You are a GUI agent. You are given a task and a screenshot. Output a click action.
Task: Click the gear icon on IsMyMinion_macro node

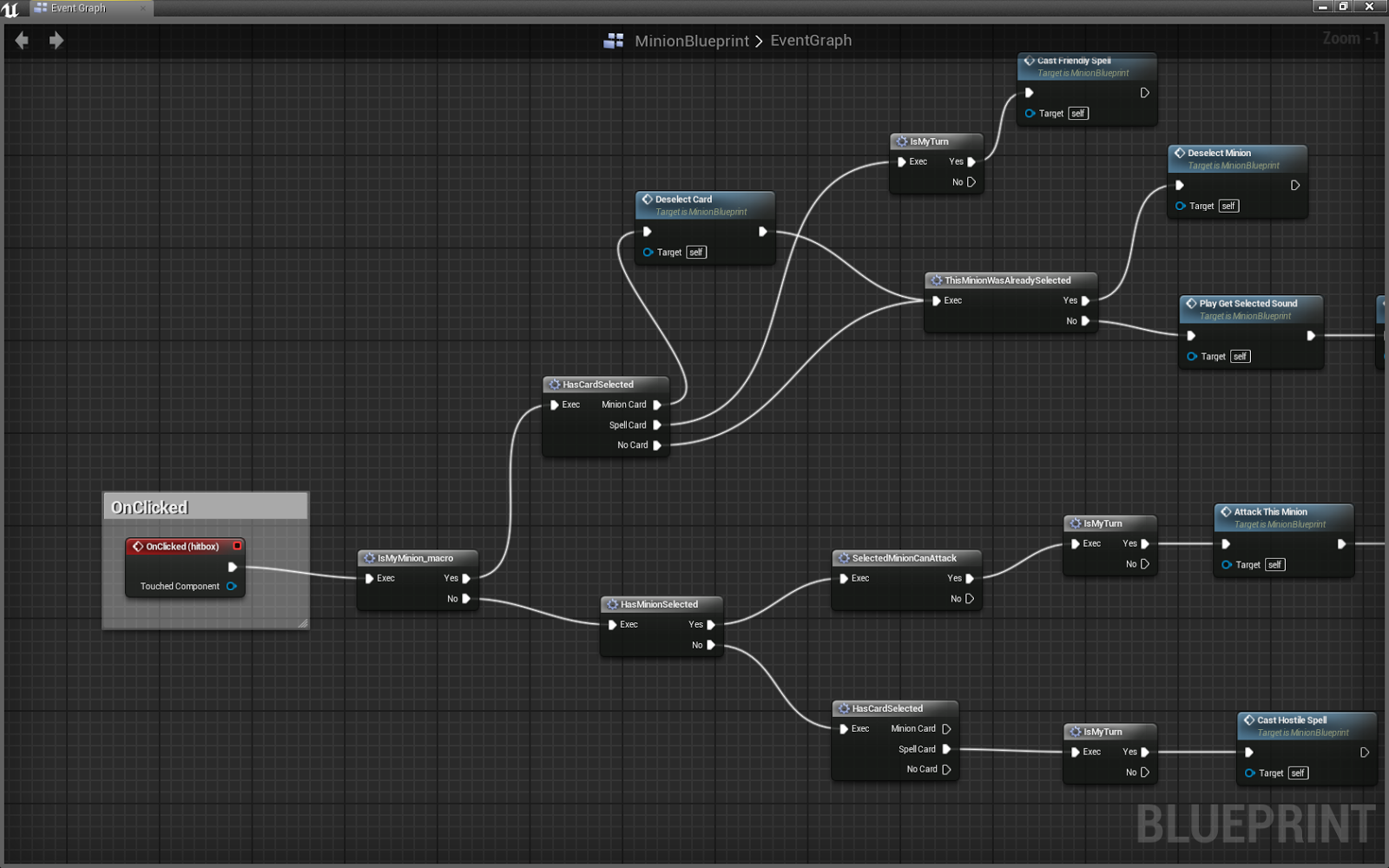(369, 558)
